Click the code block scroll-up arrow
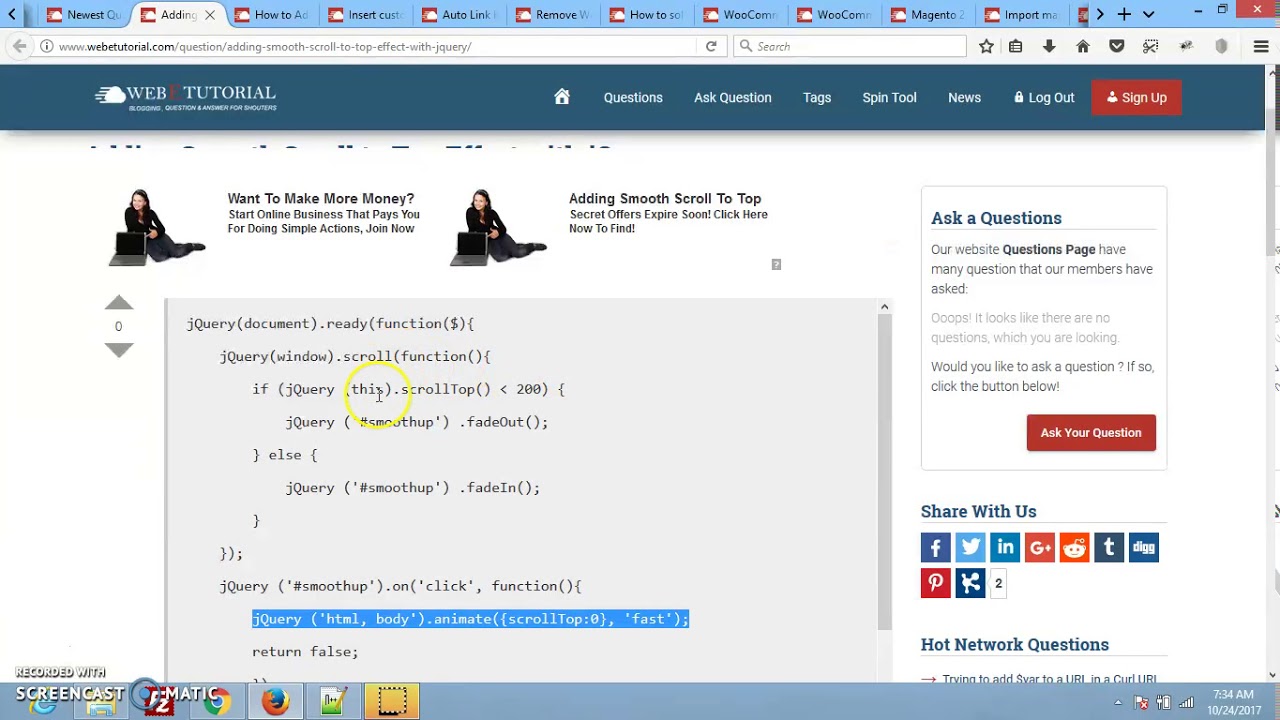This screenshot has height=720, width=1280. tap(884, 306)
